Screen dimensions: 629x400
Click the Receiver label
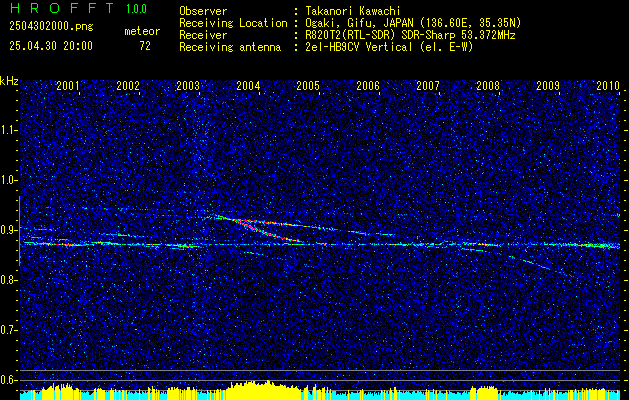203,35
